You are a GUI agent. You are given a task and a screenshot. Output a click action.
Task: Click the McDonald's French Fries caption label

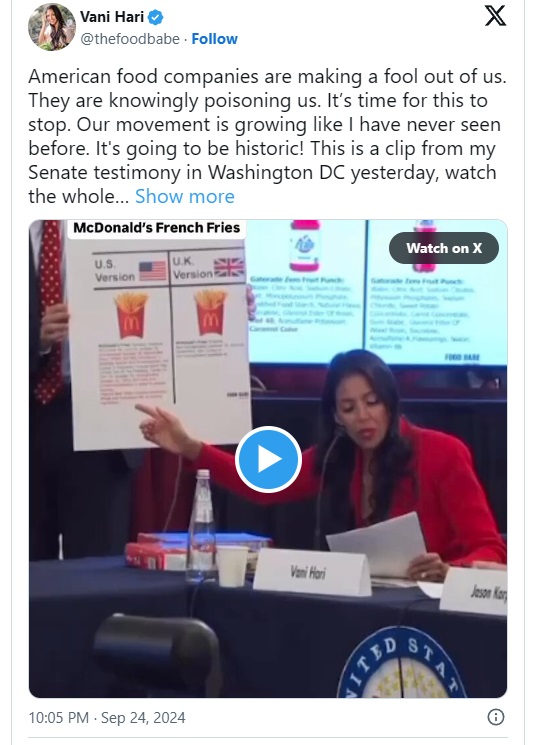coord(156,228)
